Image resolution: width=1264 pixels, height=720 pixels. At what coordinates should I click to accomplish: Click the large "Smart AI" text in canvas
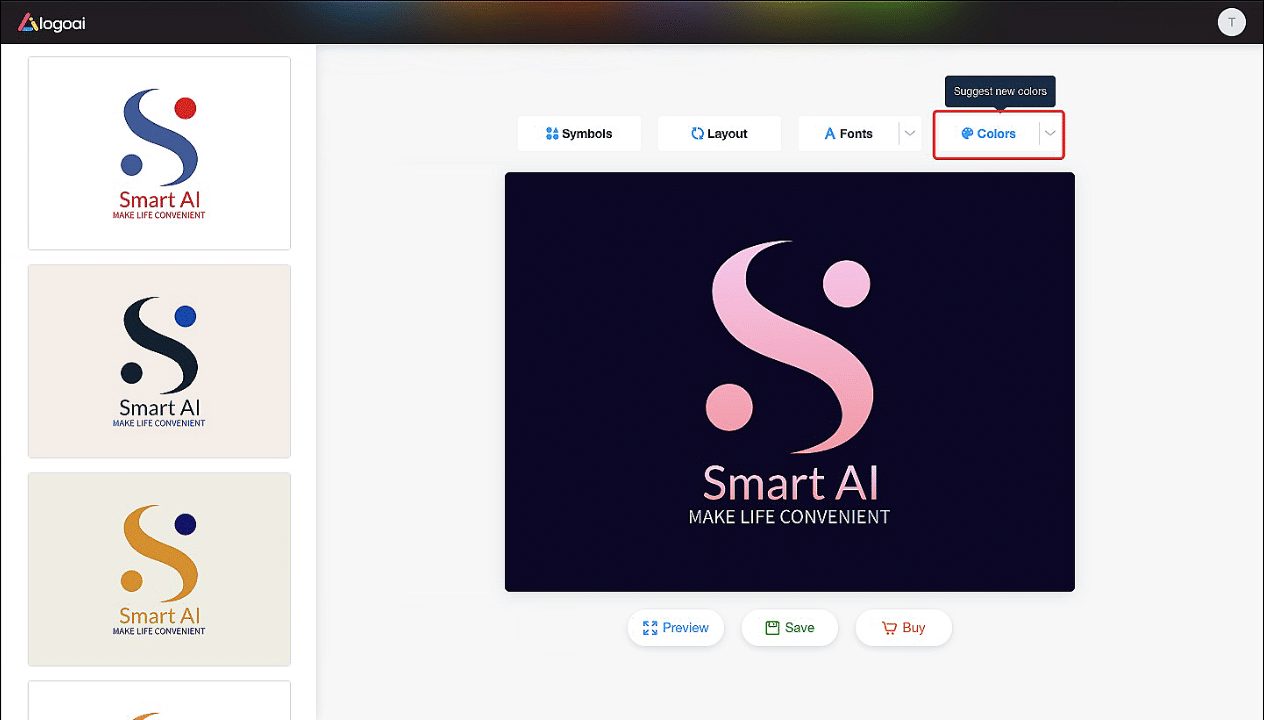click(x=790, y=483)
